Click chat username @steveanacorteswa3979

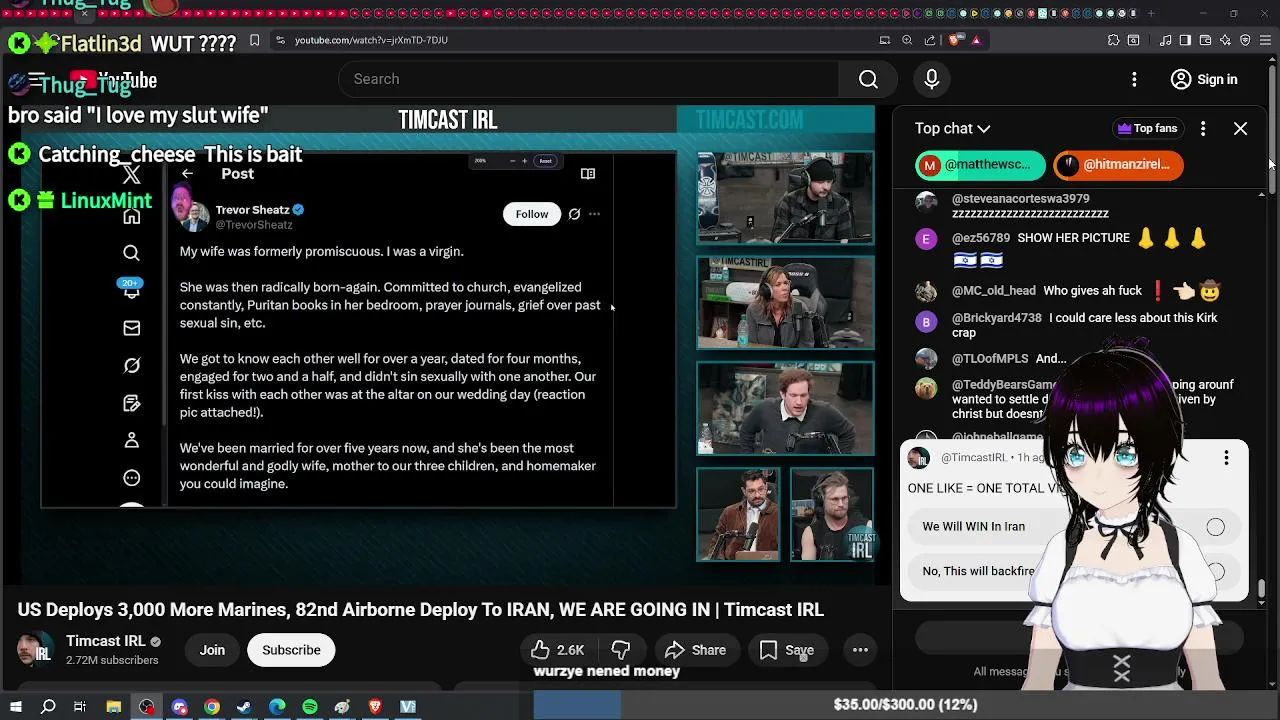point(1021,199)
